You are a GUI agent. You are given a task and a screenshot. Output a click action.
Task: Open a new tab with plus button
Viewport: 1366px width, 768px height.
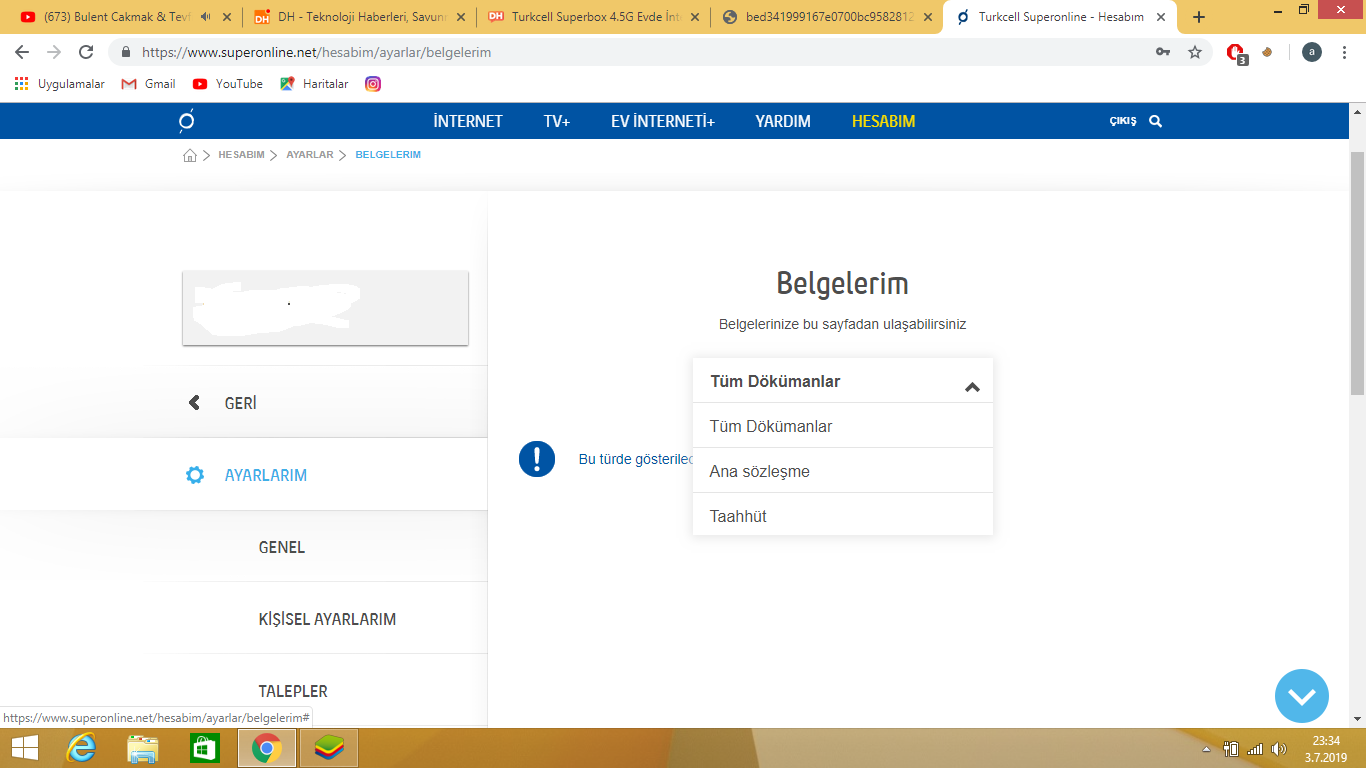pyautogui.click(x=1199, y=17)
